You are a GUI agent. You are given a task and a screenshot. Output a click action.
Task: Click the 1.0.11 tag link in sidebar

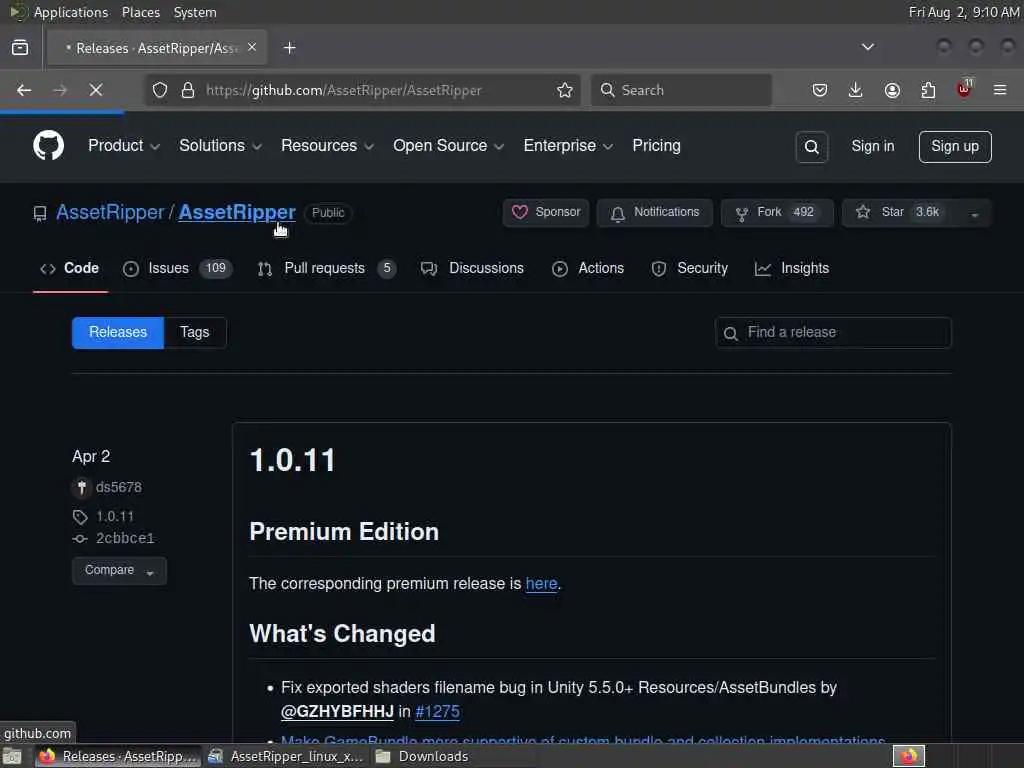[x=115, y=517]
